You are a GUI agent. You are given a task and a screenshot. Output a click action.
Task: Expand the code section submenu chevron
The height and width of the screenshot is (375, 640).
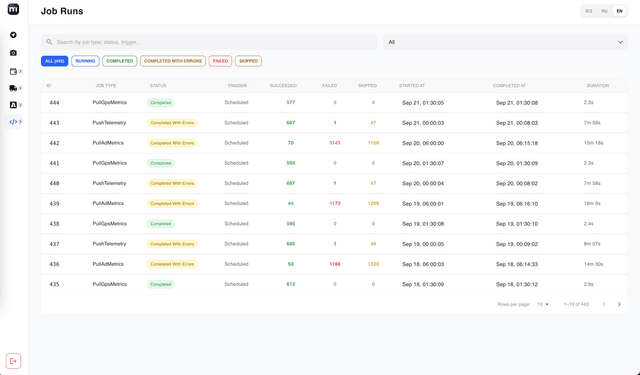click(x=20, y=122)
